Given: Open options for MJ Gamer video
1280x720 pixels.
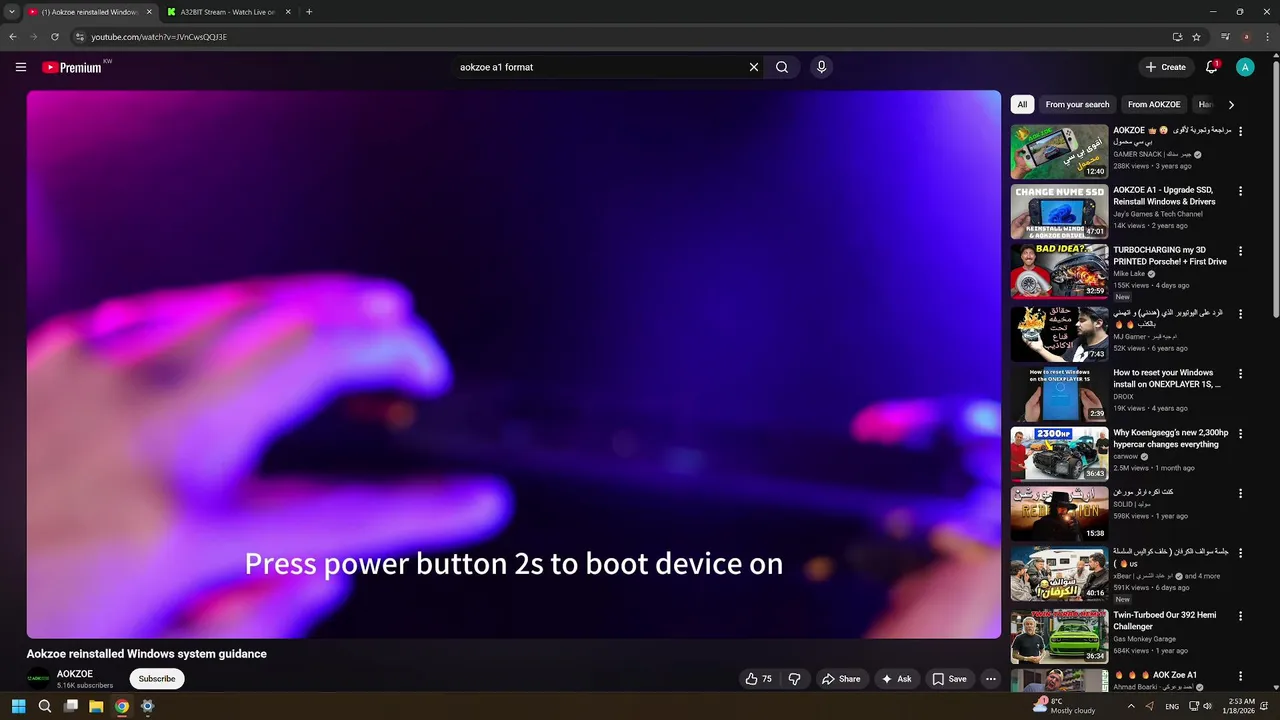Looking at the screenshot, I should point(1241,313).
